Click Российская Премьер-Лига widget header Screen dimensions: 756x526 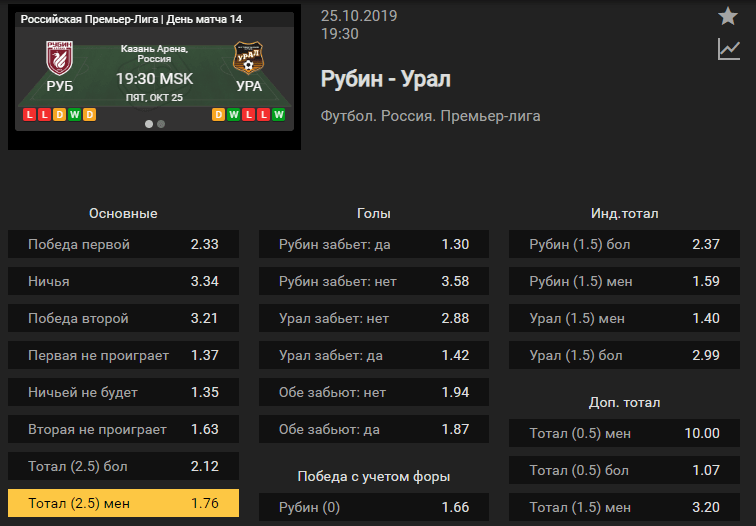131,19
